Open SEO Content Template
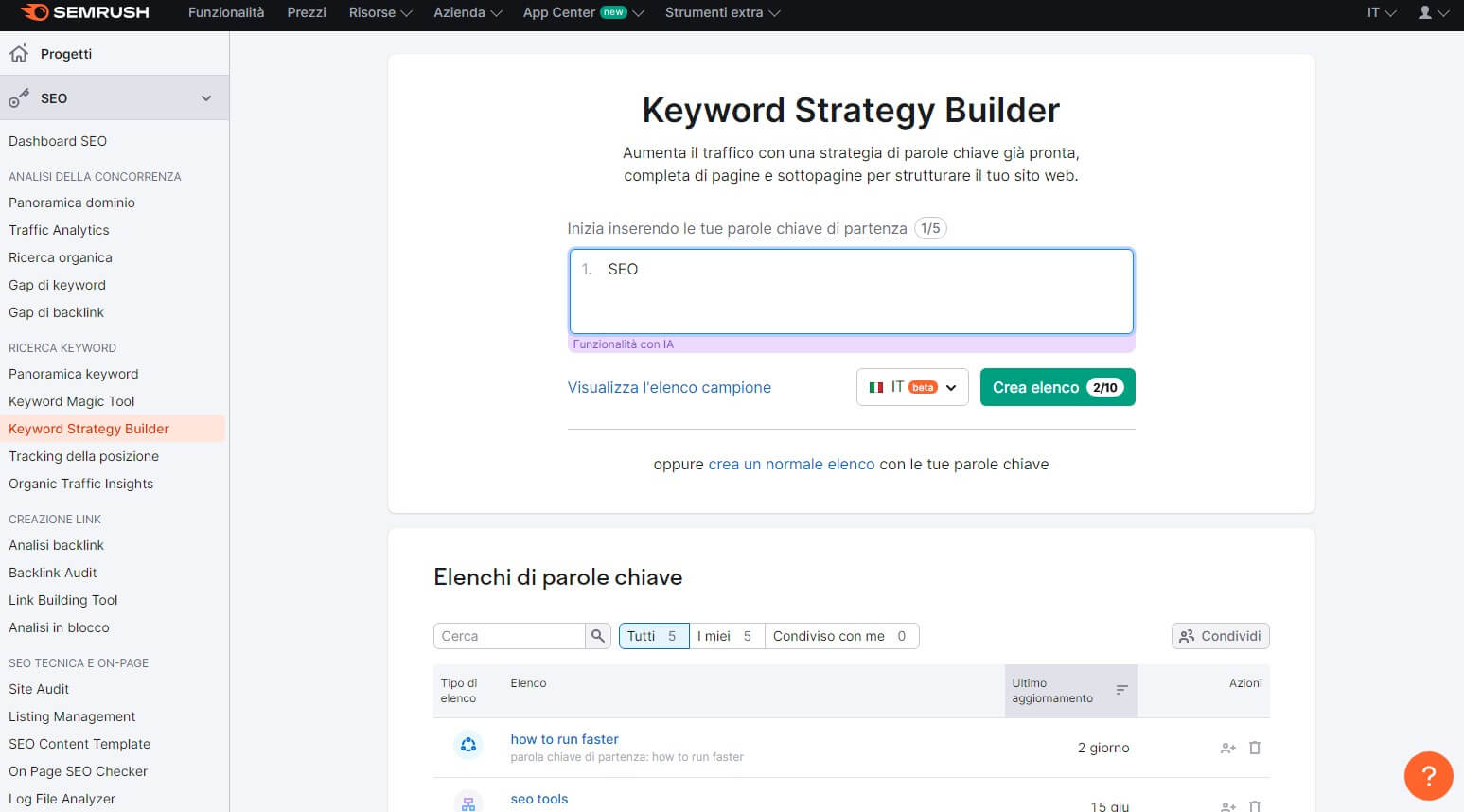The image size is (1464, 812). pyautogui.click(x=79, y=744)
